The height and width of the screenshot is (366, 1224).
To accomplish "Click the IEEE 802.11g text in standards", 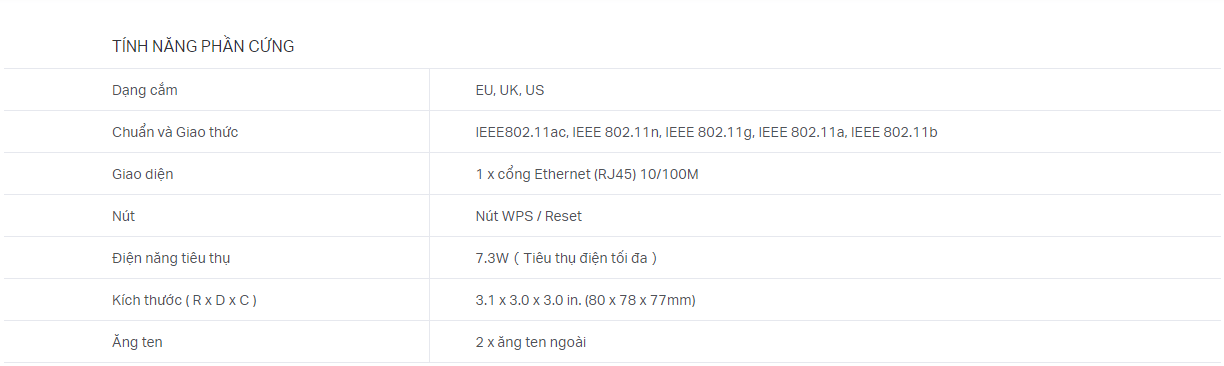I will point(708,132).
